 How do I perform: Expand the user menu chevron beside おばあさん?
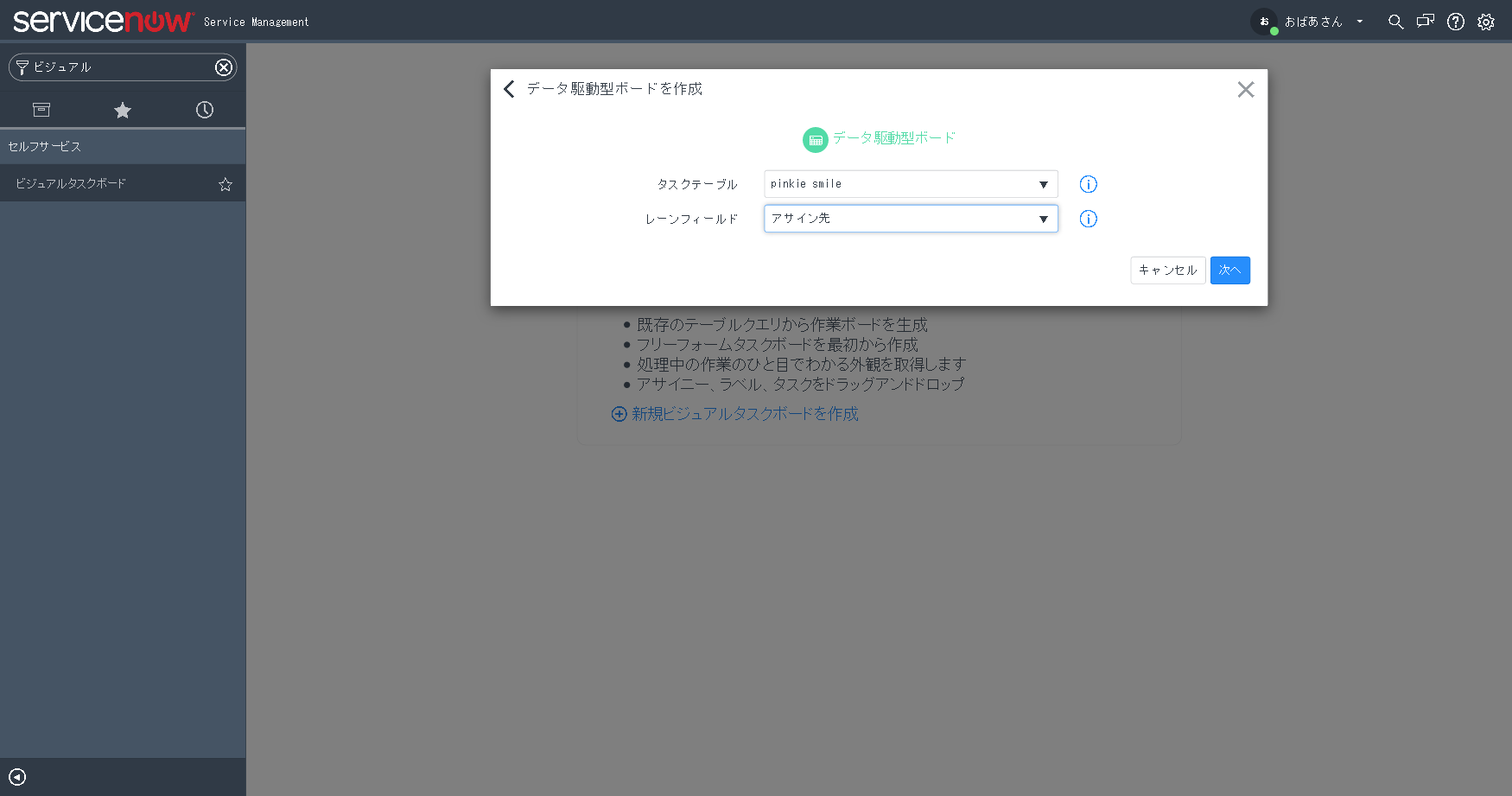(x=1360, y=22)
